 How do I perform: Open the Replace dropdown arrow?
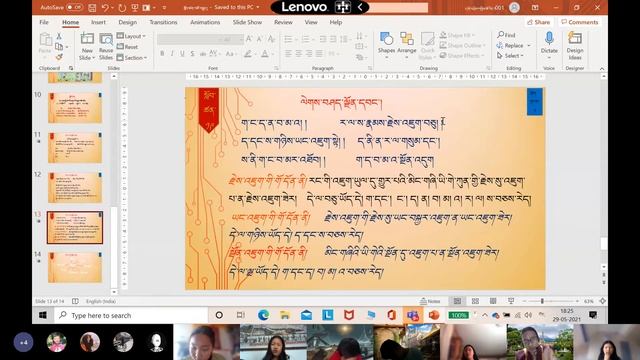coord(529,45)
